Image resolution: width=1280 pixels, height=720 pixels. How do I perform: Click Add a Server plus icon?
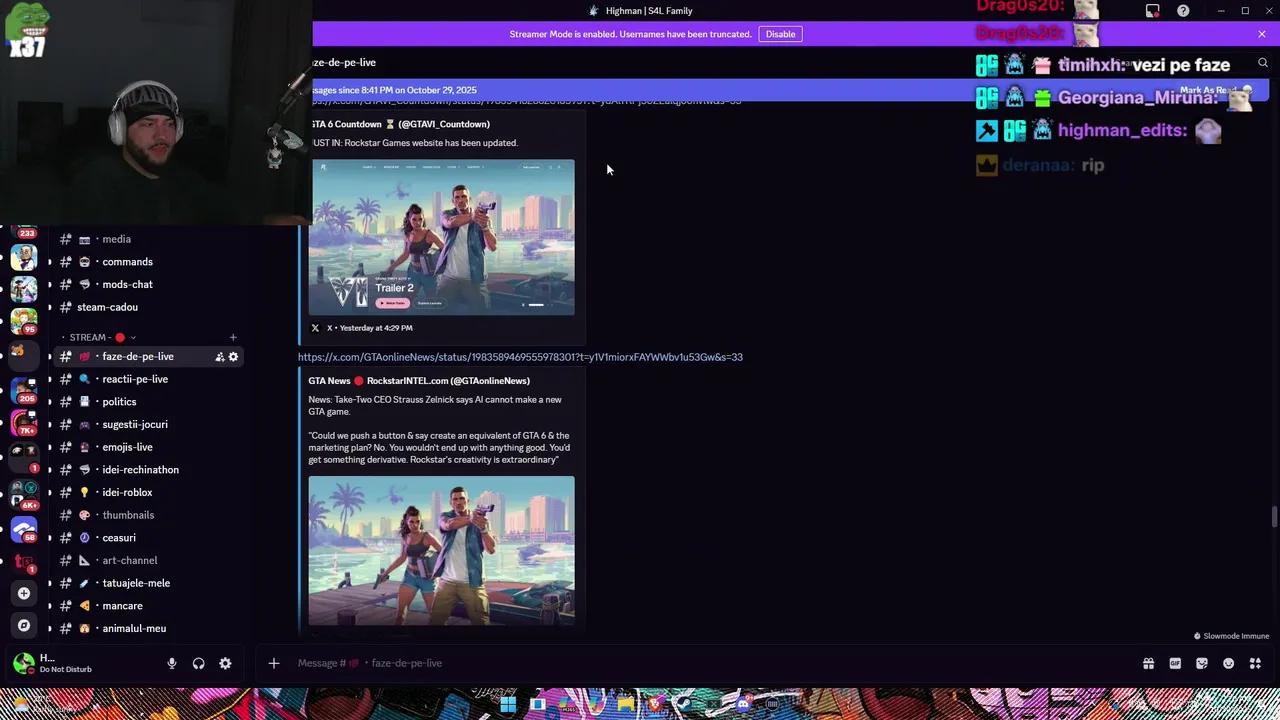24,593
